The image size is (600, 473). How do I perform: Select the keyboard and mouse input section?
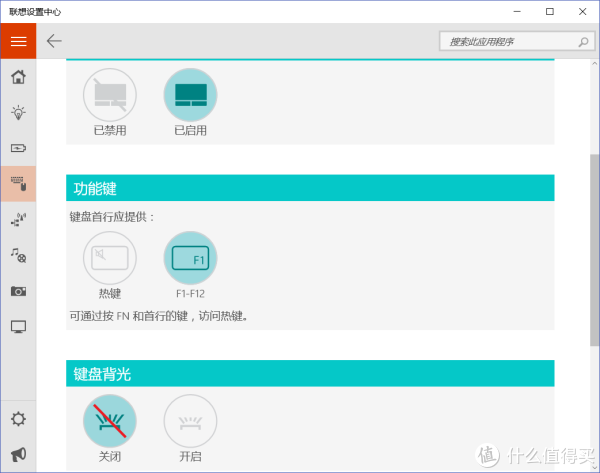pyautogui.click(x=18, y=184)
